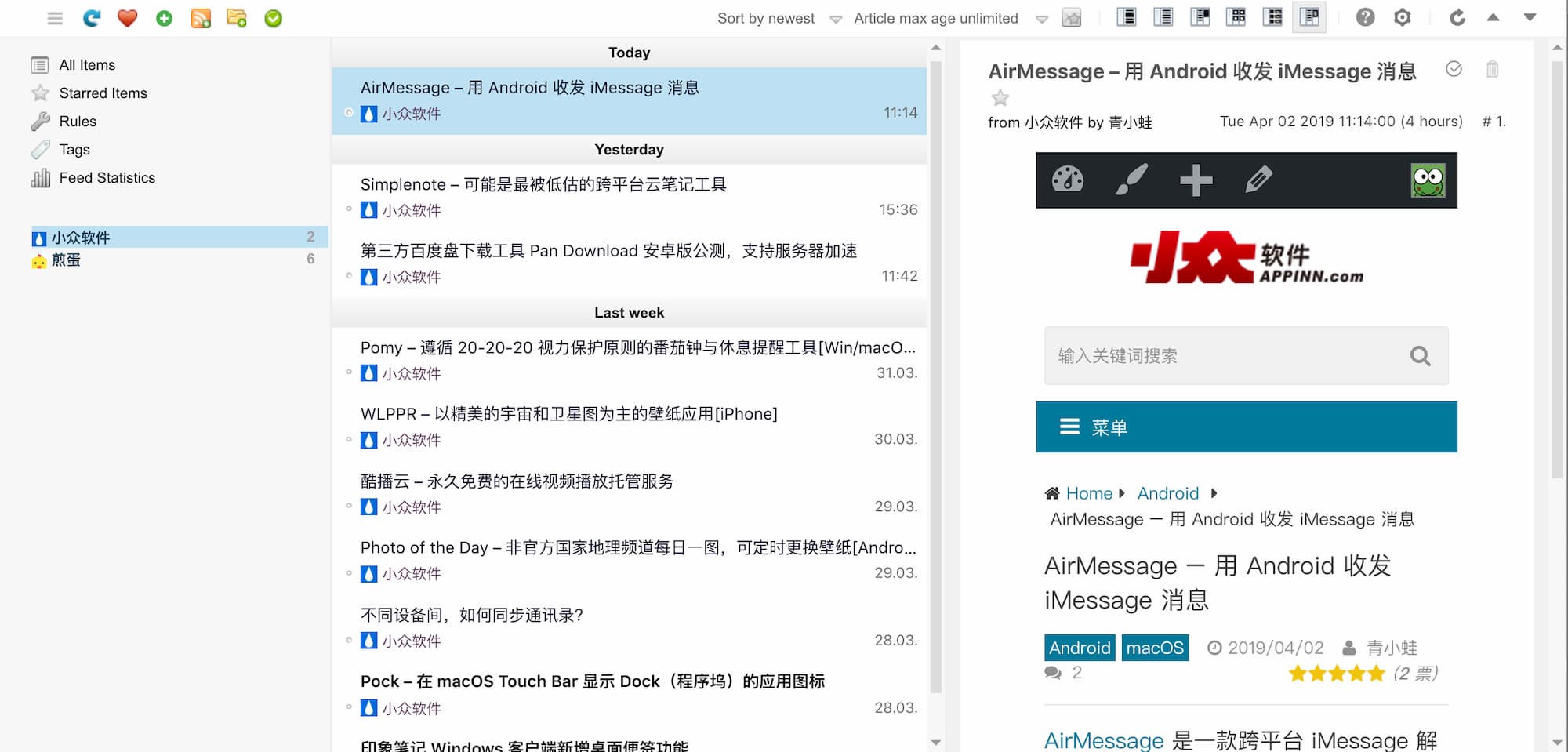This screenshot has height=752, width=1568.
Task: Click the plus icon in article banner
Action: coord(1196,180)
